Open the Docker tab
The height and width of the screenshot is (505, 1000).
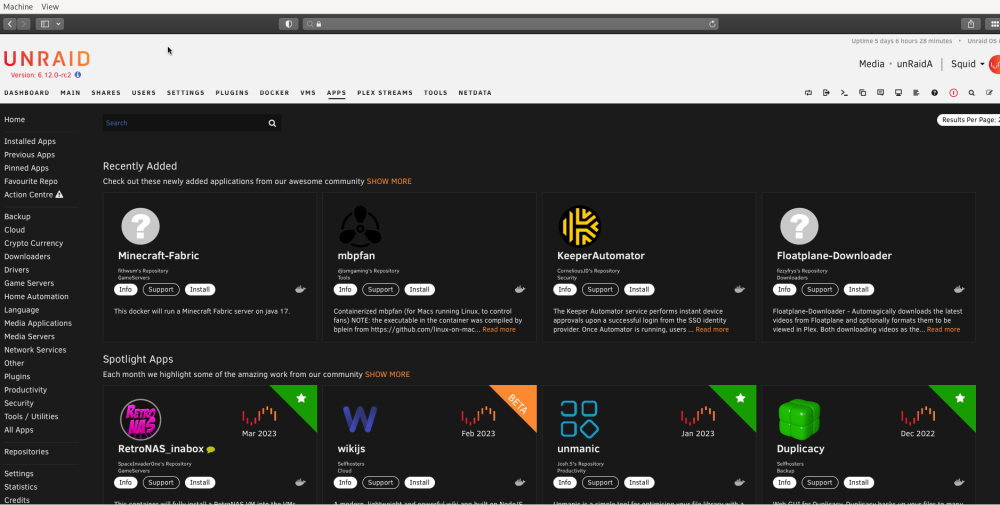274,93
